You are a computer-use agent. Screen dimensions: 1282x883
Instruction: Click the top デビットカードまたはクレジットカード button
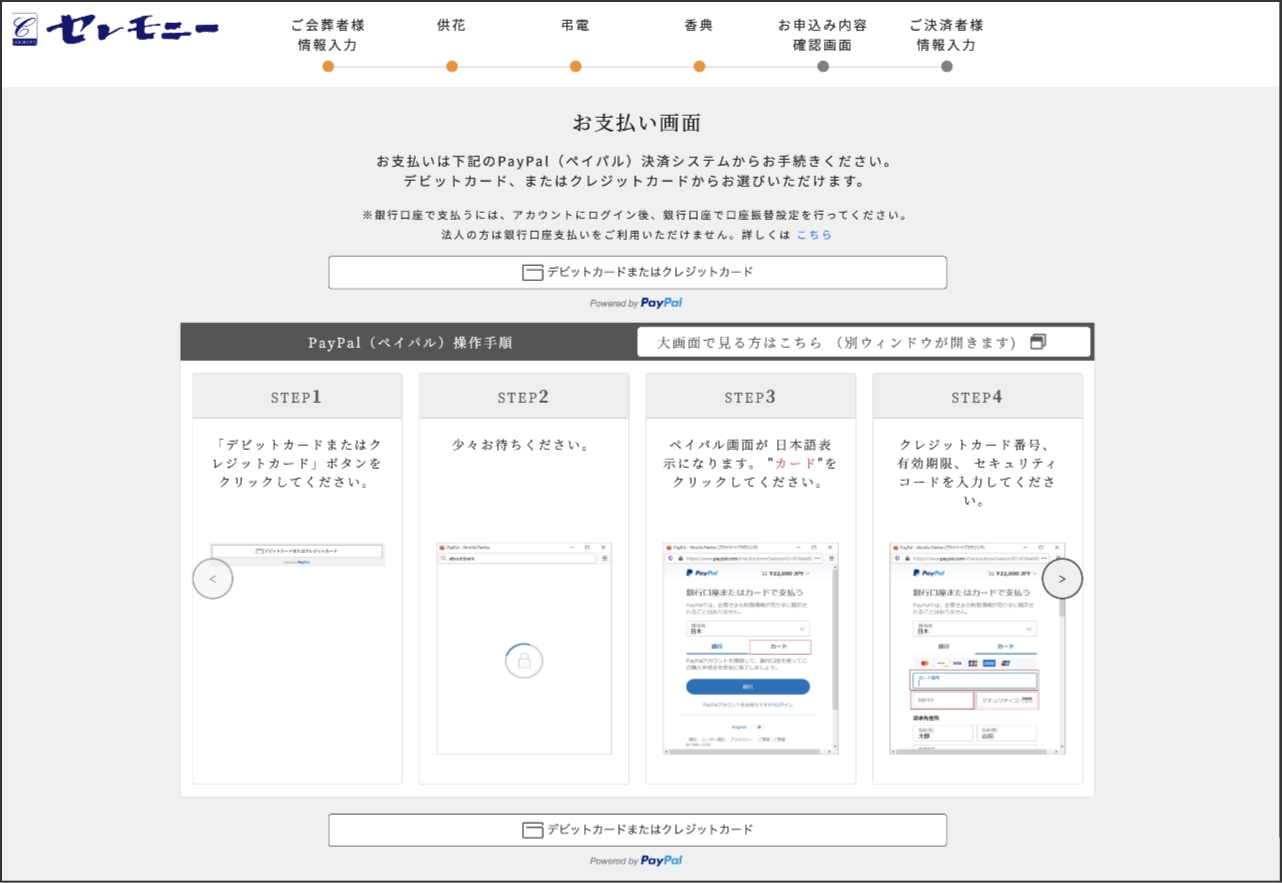click(637, 272)
